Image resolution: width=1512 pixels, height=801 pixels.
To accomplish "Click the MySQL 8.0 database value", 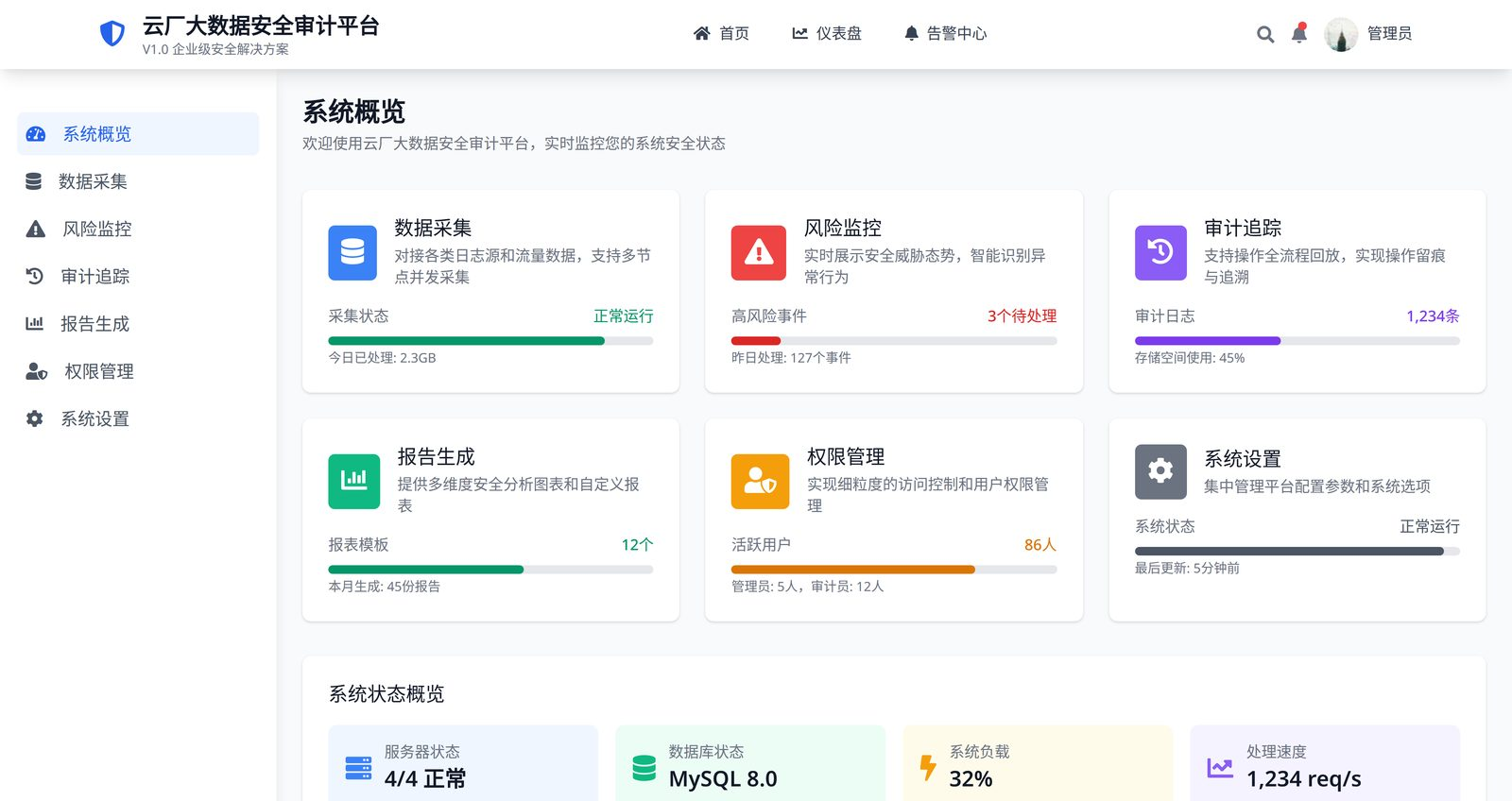I will pos(723,779).
